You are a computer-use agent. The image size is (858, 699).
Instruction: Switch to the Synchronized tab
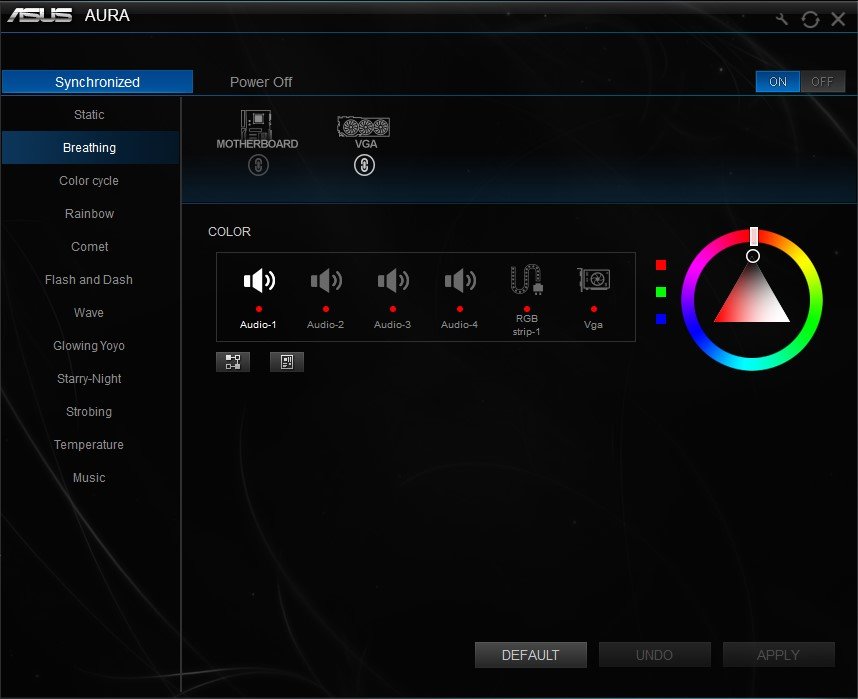click(97, 82)
